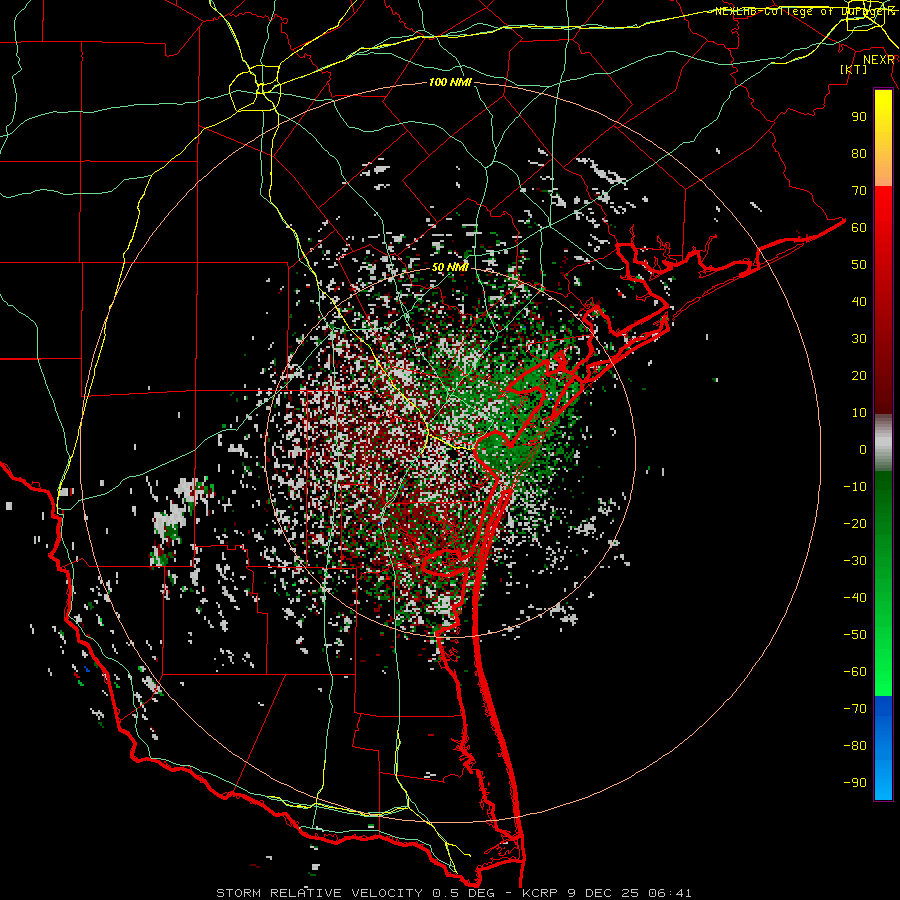
Task: Click the "-70" value on the velocity scale
Action: tap(855, 708)
